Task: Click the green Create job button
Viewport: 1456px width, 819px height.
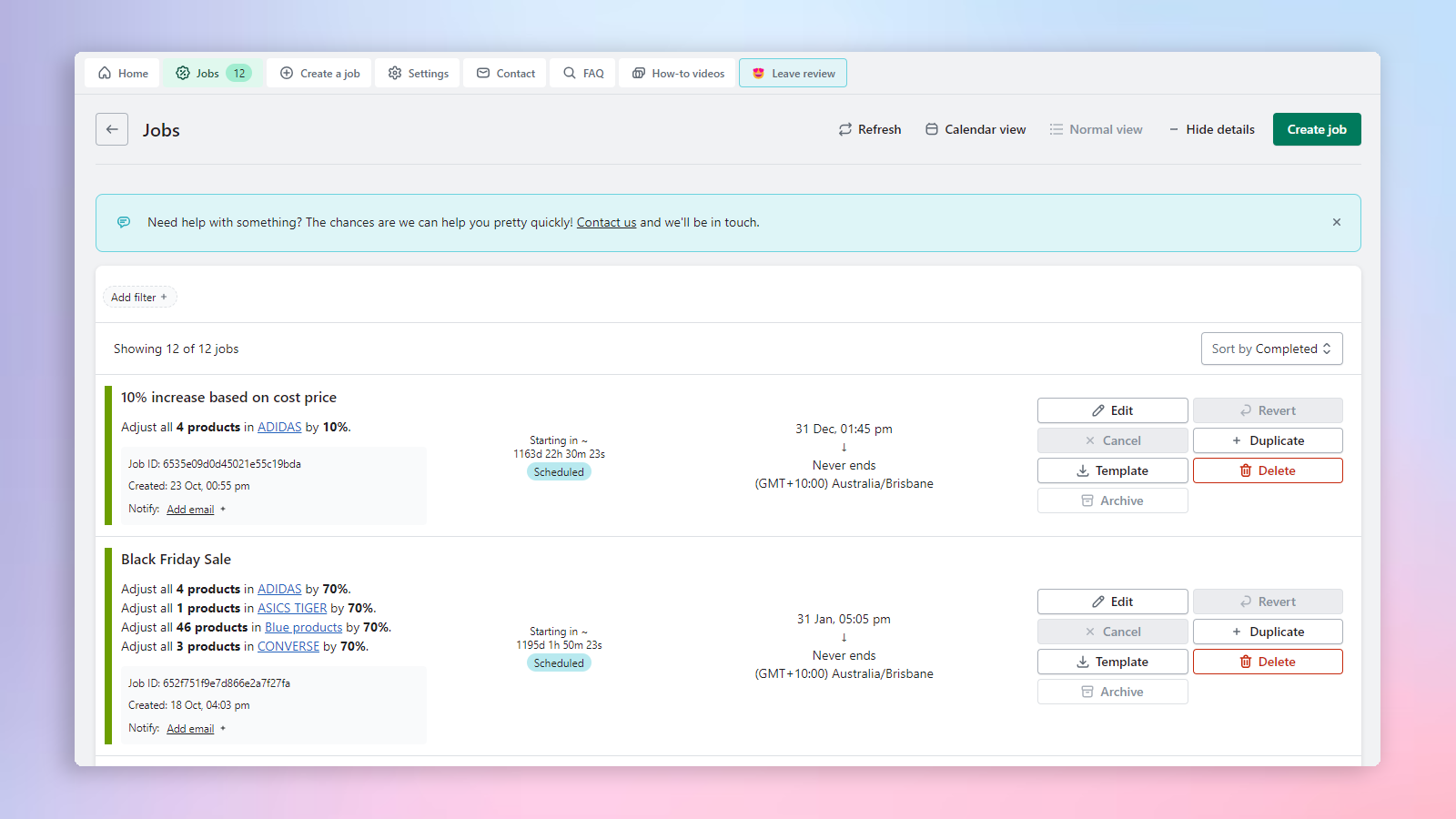Action: click(1317, 129)
